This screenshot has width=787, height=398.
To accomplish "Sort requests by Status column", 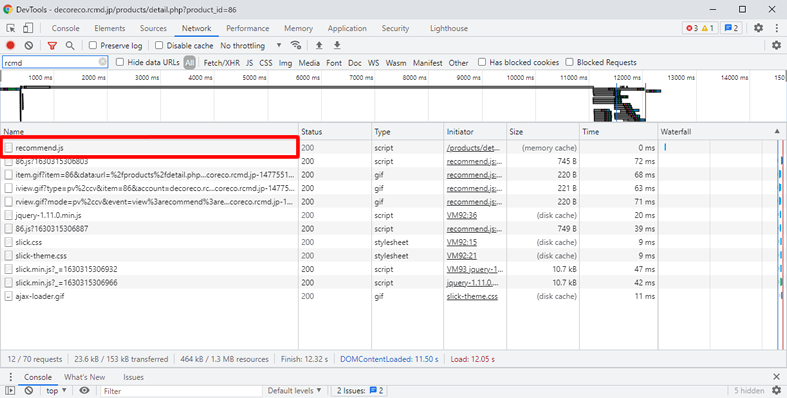I will [335, 131].
